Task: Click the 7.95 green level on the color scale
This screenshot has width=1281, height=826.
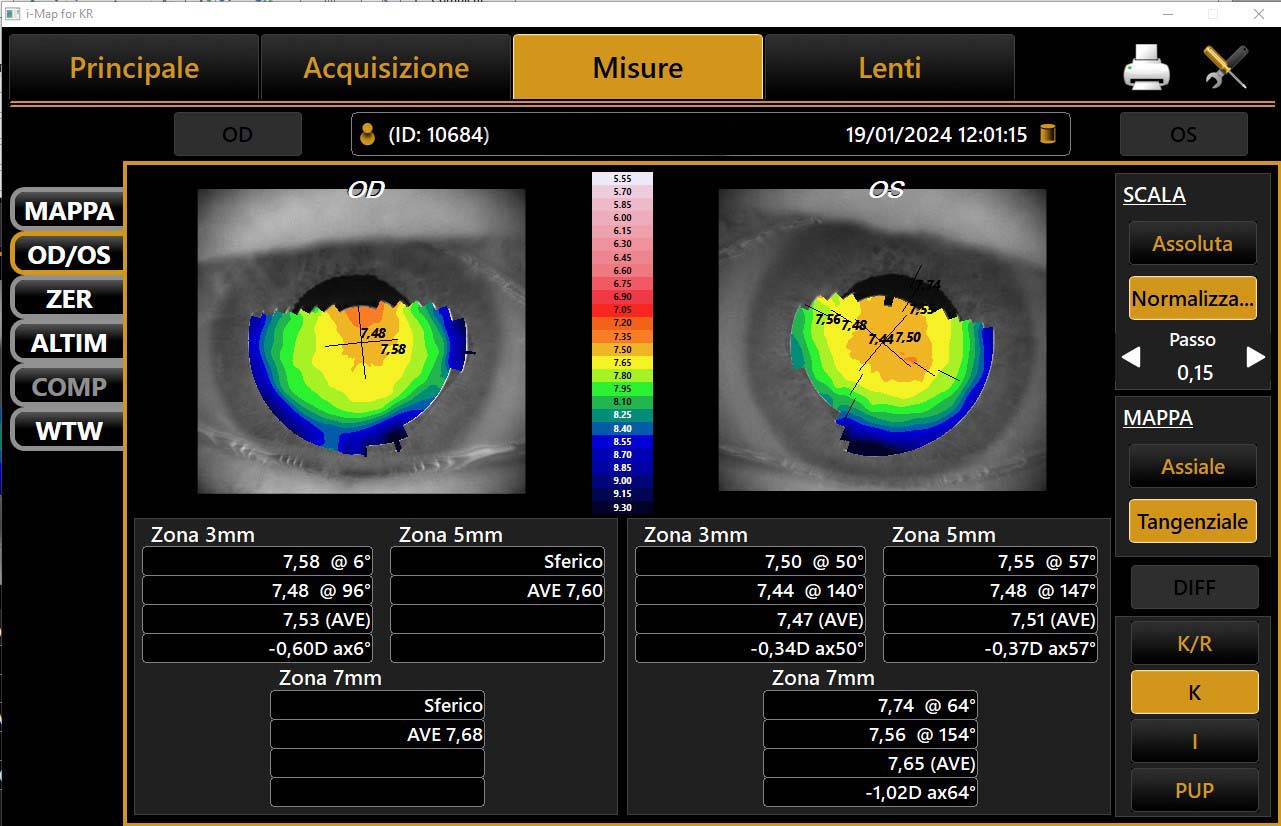Action: 622,389
